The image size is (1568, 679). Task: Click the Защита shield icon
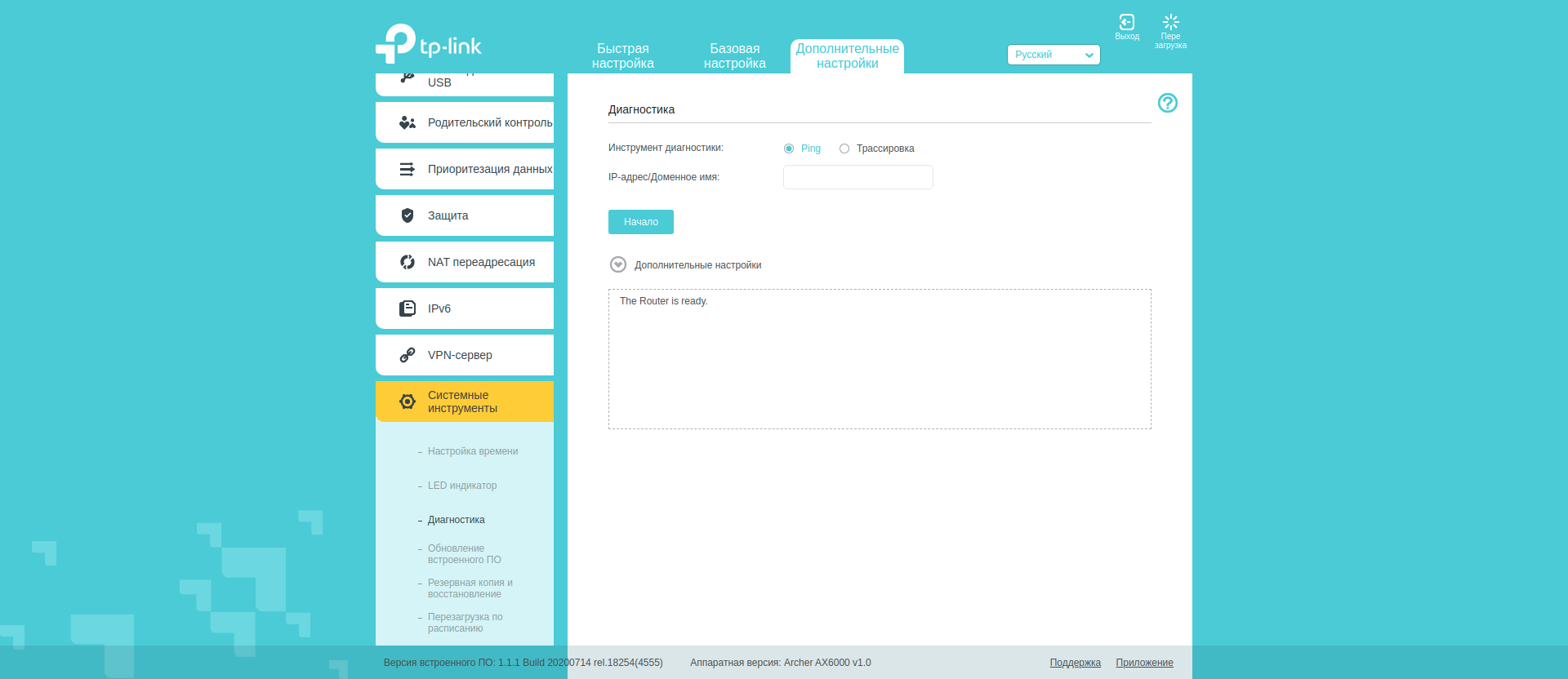click(408, 215)
